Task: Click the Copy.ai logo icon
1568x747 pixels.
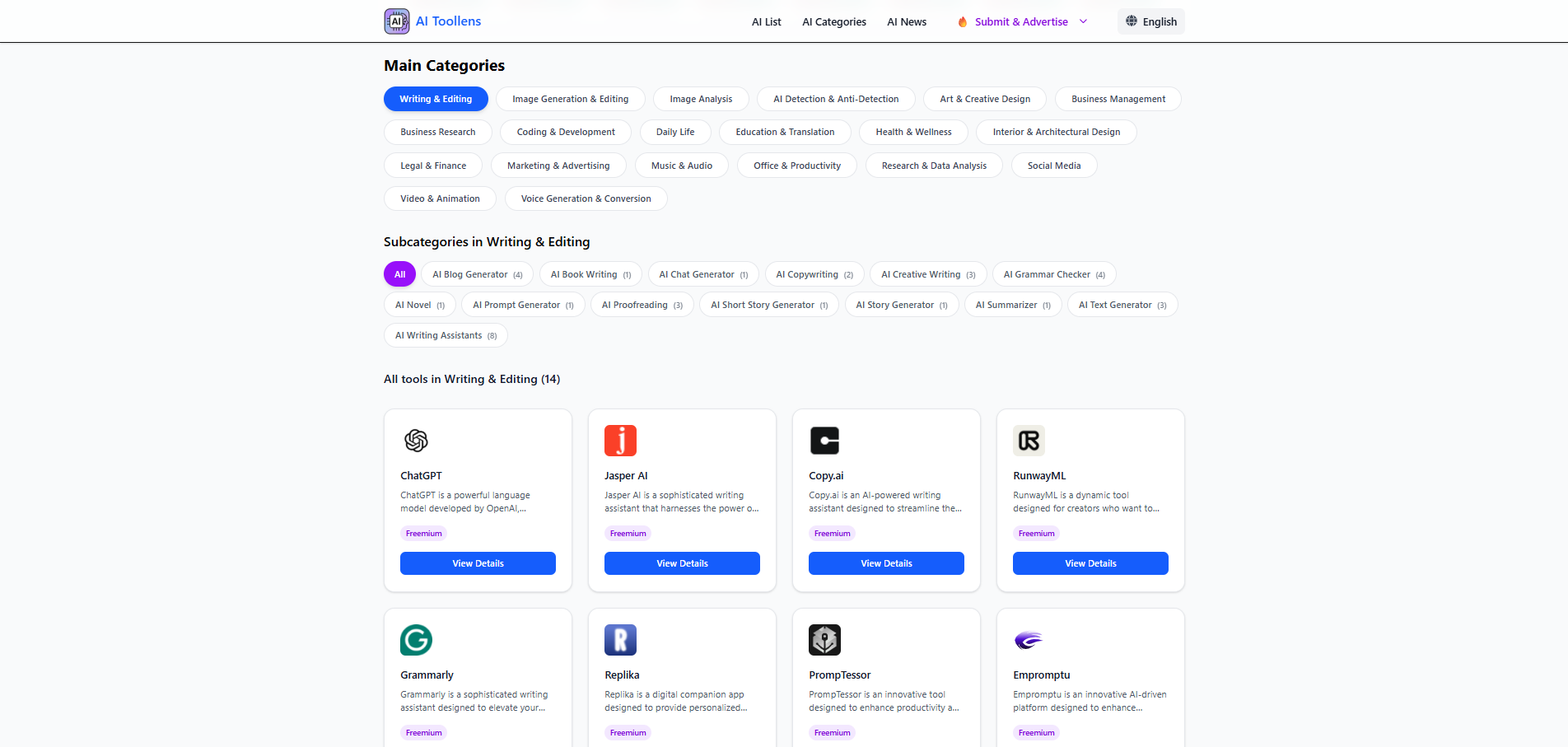Action: (x=825, y=441)
